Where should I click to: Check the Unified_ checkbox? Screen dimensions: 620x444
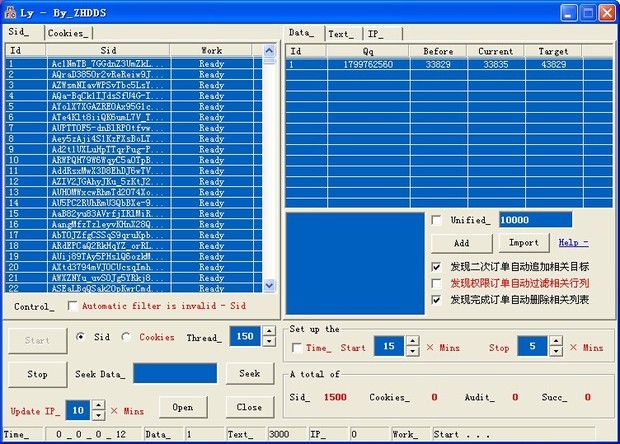[x=436, y=220]
